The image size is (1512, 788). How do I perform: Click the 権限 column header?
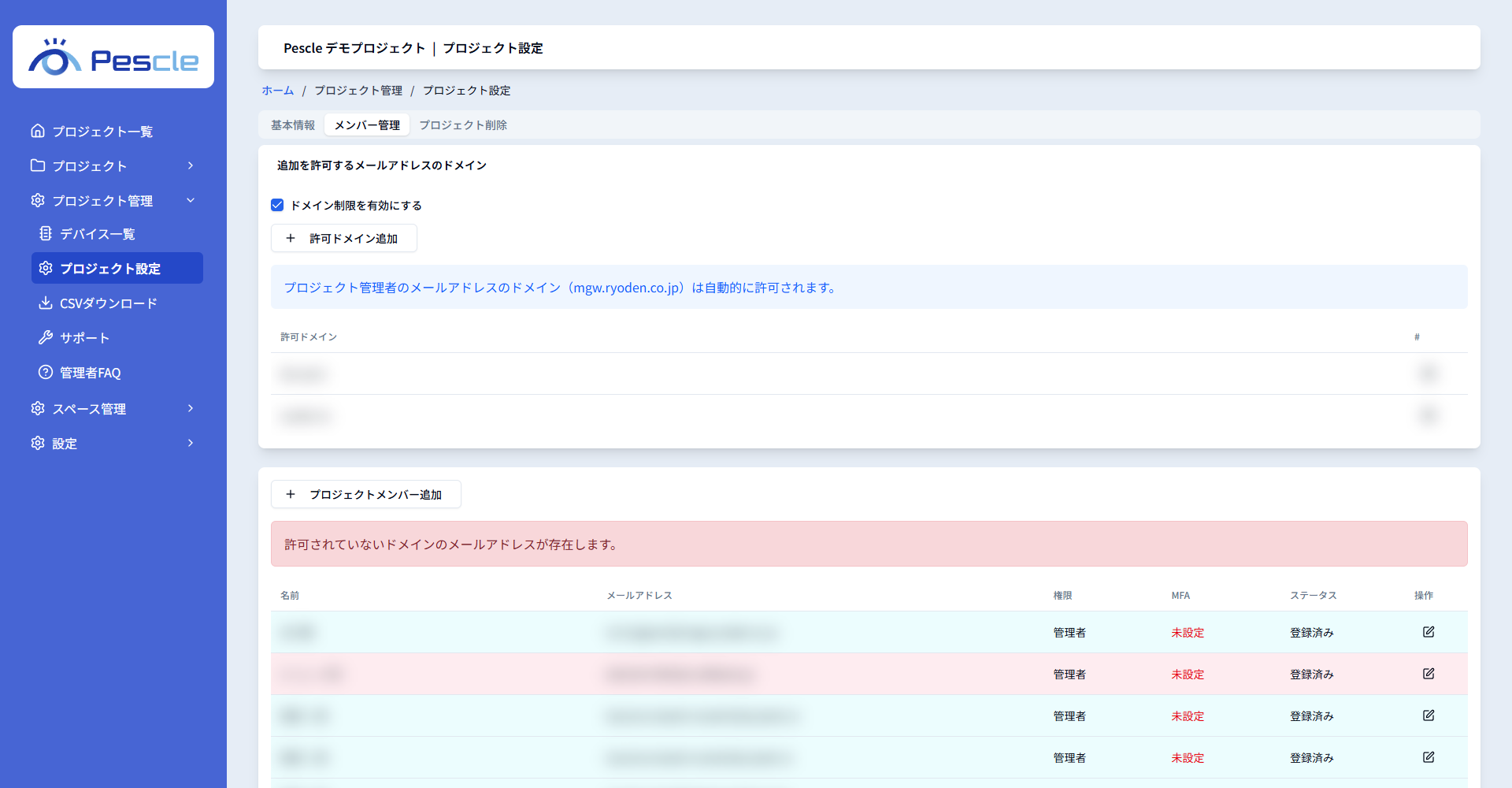1063,595
